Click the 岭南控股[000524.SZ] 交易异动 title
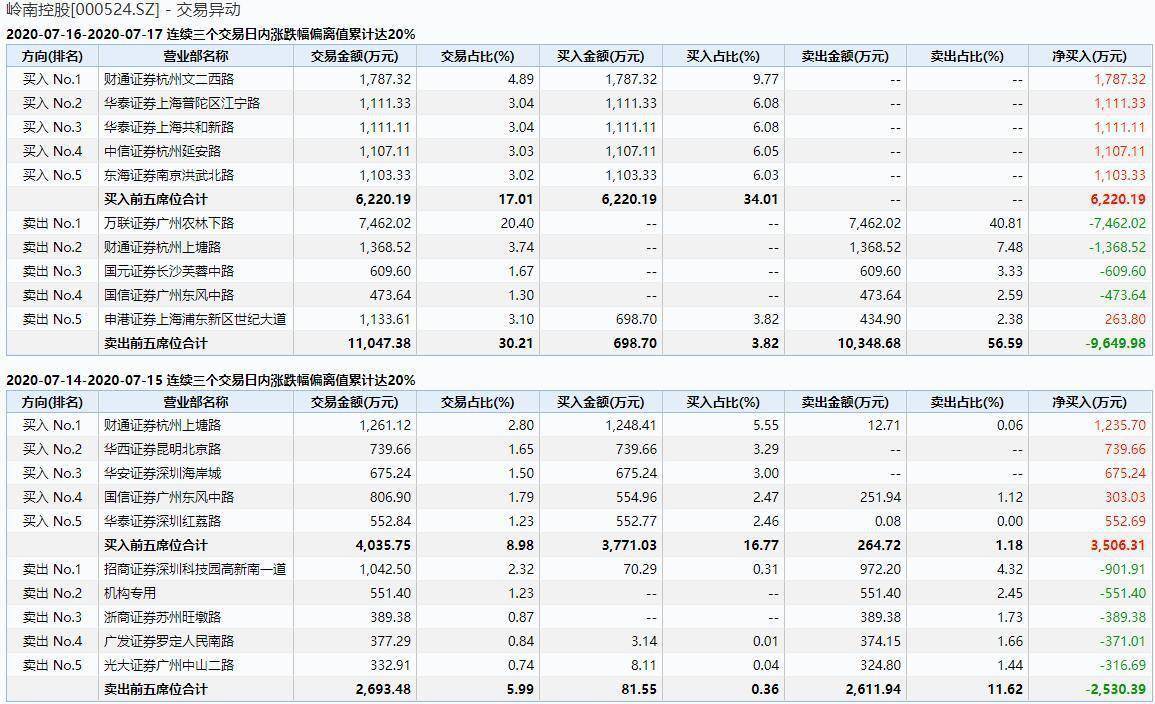The width and height of the screenshot is (1155, 704). (123, 10)
